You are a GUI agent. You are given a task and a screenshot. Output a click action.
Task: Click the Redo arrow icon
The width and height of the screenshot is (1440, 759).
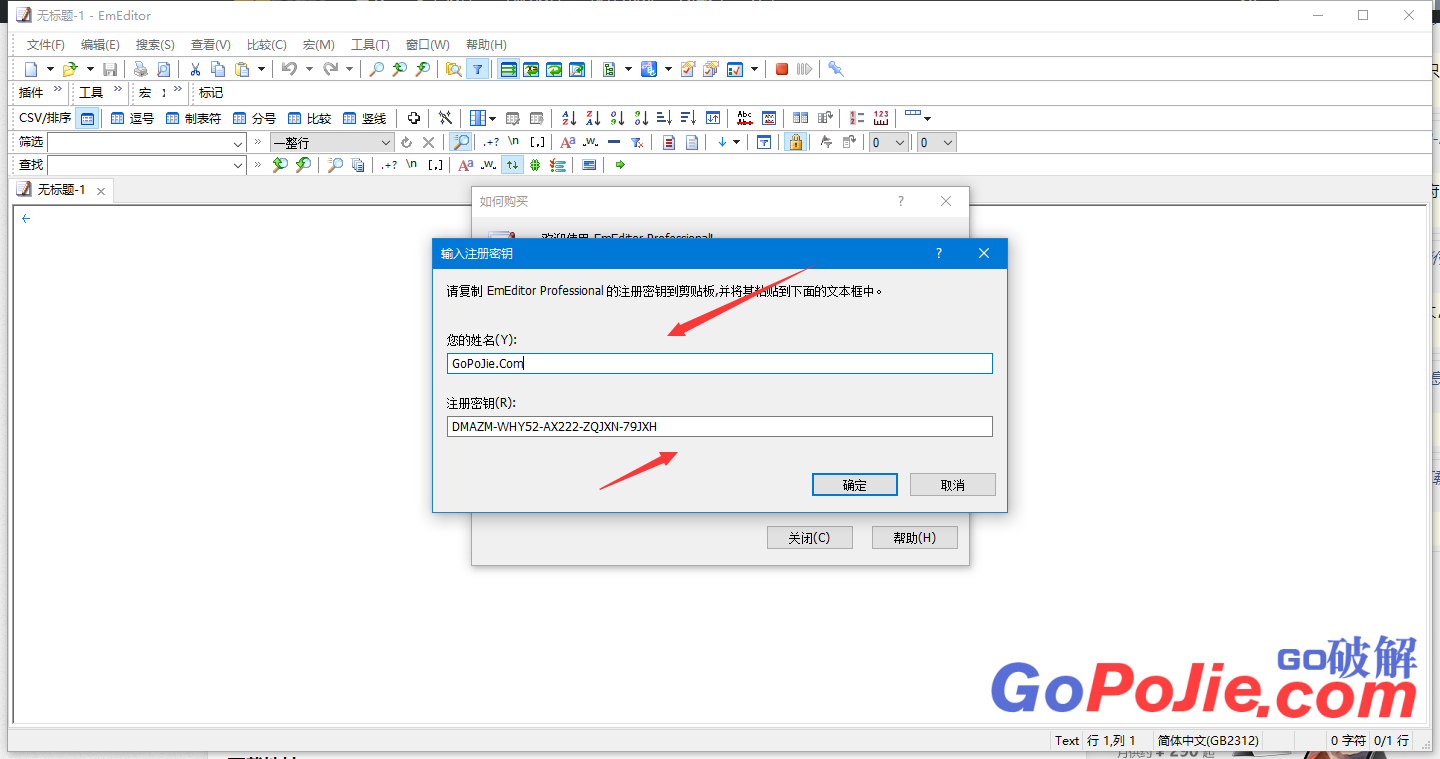tap(330, 69)
